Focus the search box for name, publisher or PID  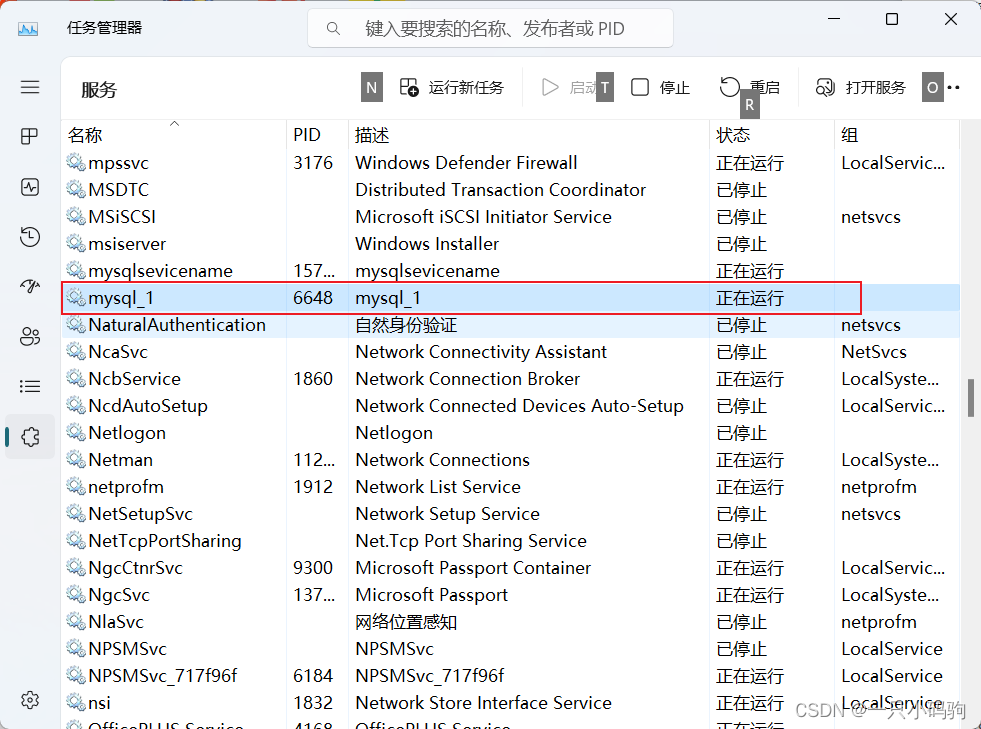490,28
